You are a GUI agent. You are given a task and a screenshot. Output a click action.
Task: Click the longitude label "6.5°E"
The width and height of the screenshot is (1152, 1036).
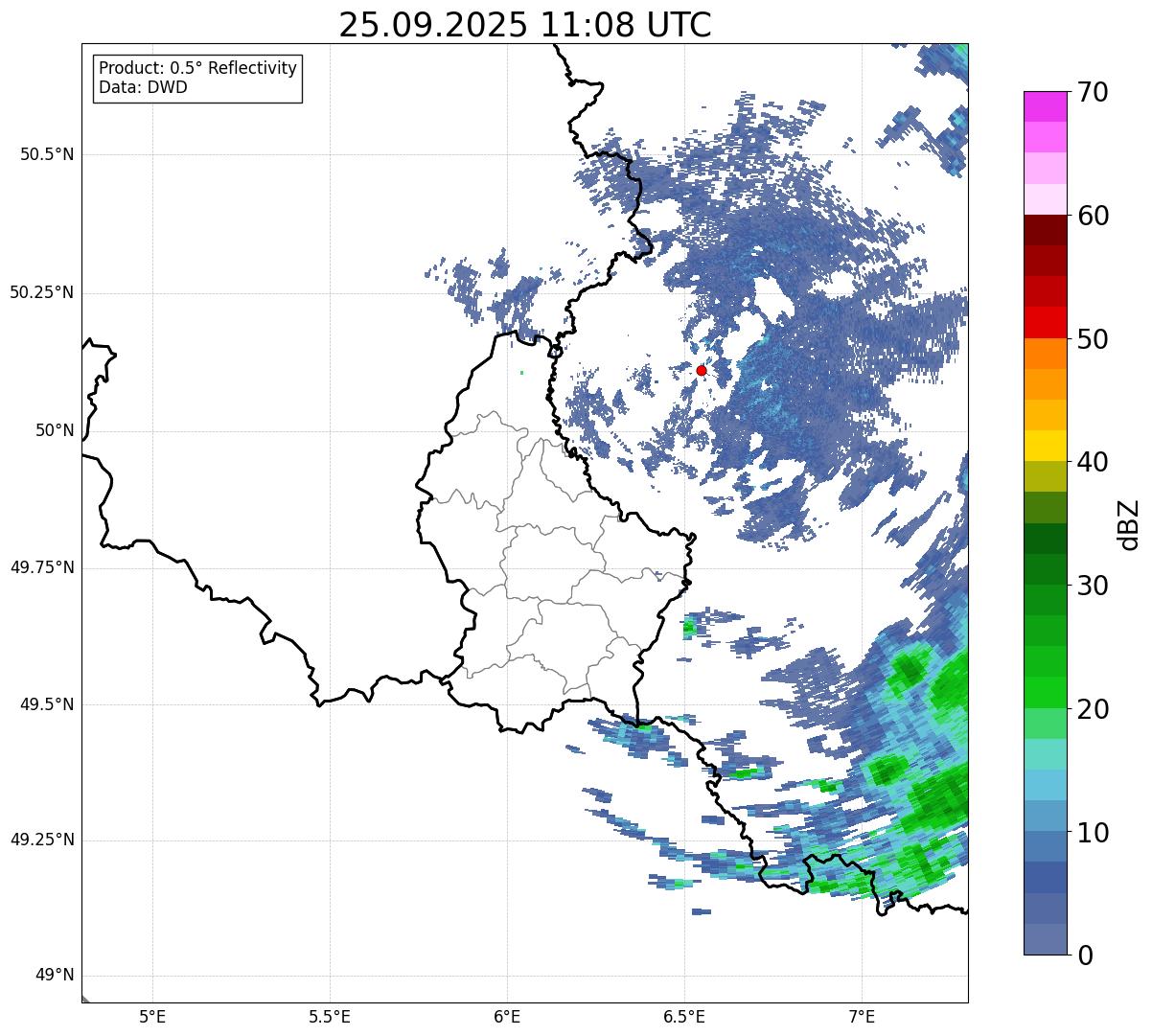point(684,1017)
